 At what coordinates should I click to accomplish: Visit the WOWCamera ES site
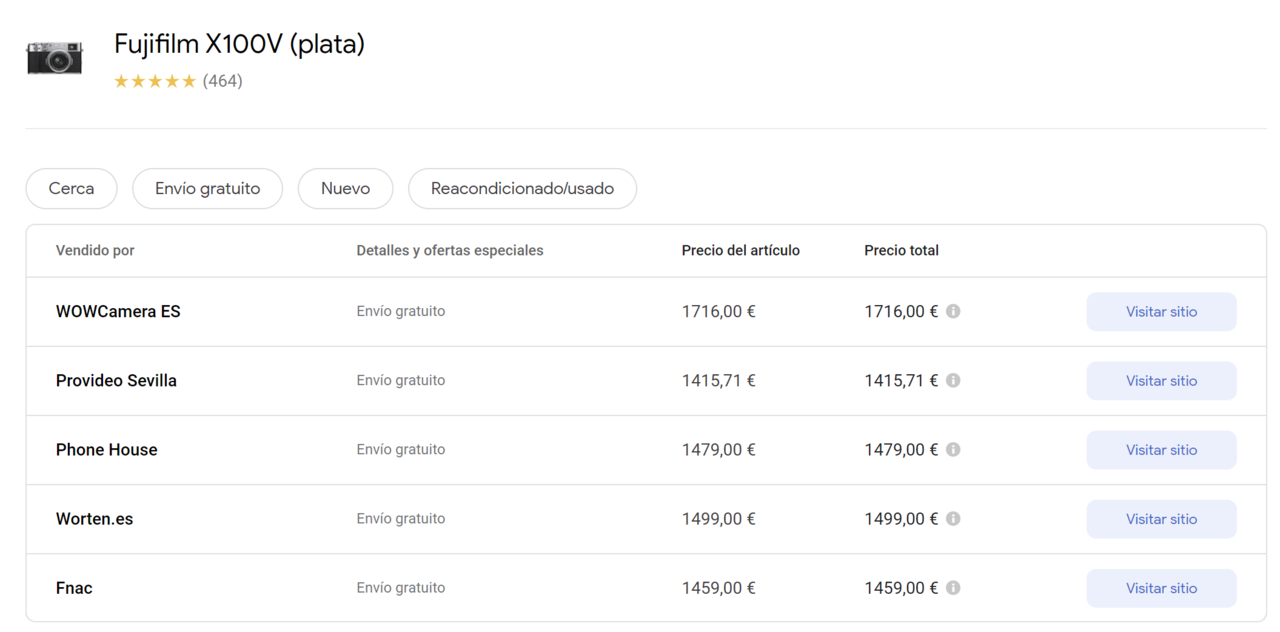pos(1162,311)
